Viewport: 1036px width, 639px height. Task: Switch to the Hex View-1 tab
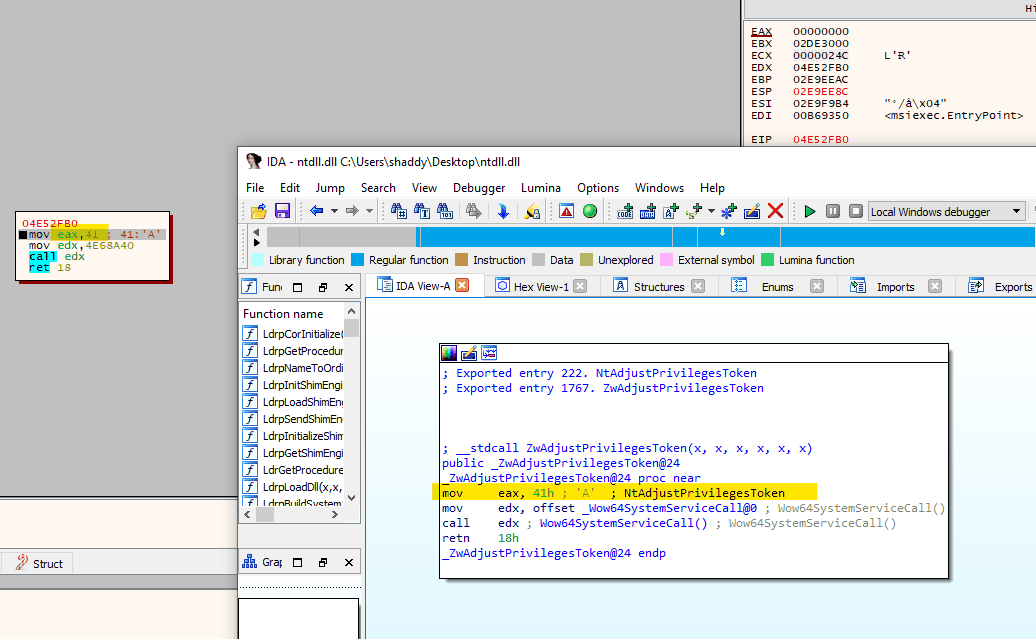[540, 287]
